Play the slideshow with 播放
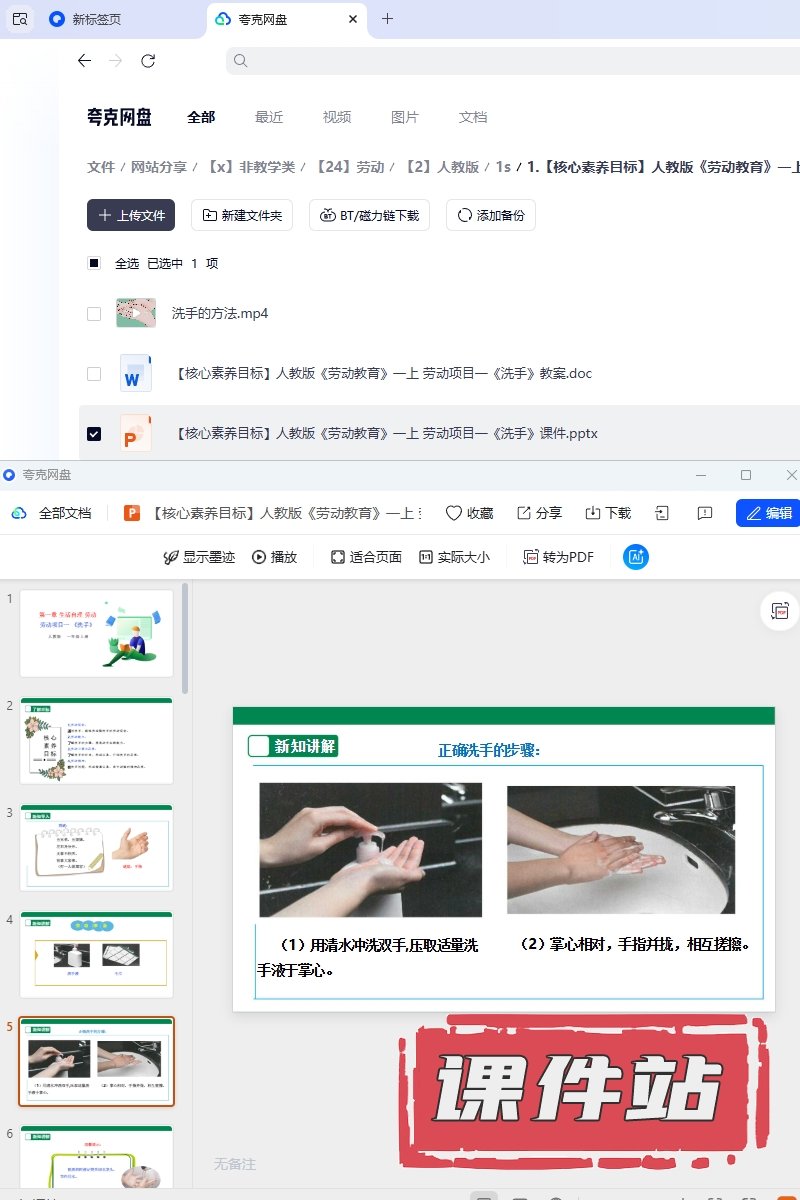Image resolution: width=800 pixels, height=1200 pixels. click(274, 557)
